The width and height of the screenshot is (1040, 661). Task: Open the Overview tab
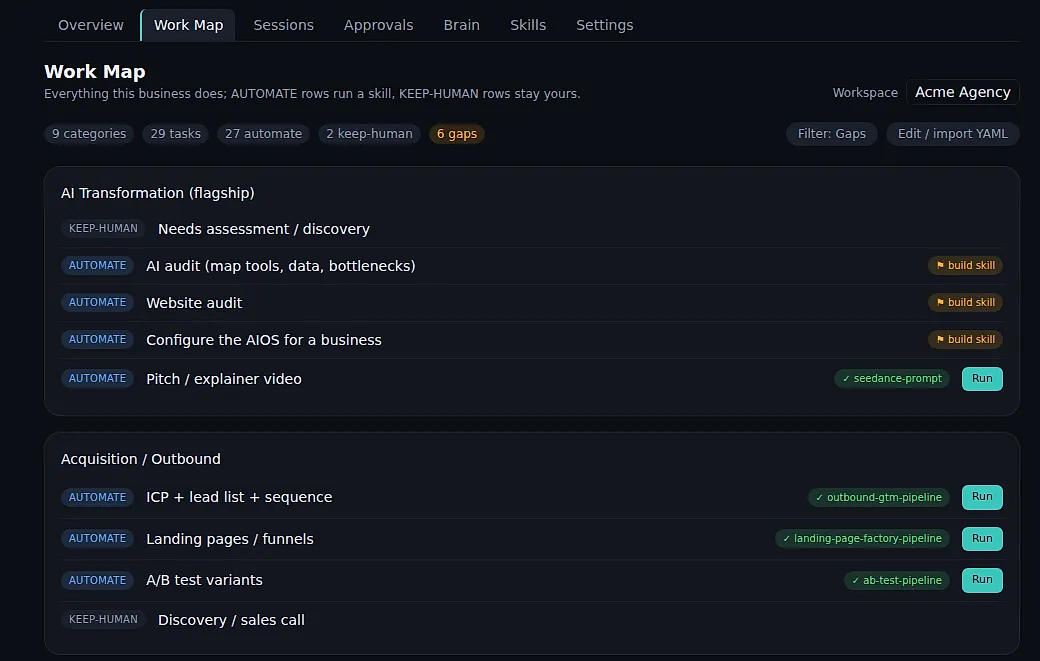coord(90,25)
